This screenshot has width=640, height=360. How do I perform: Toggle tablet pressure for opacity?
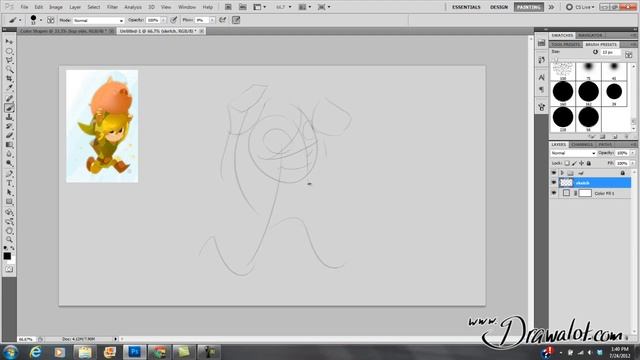174,20
